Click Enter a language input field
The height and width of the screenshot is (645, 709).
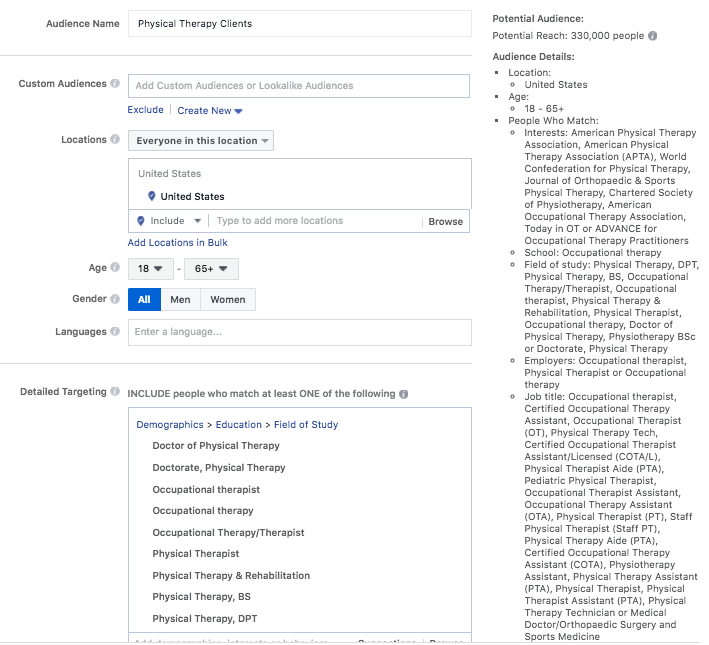point(300,332)
